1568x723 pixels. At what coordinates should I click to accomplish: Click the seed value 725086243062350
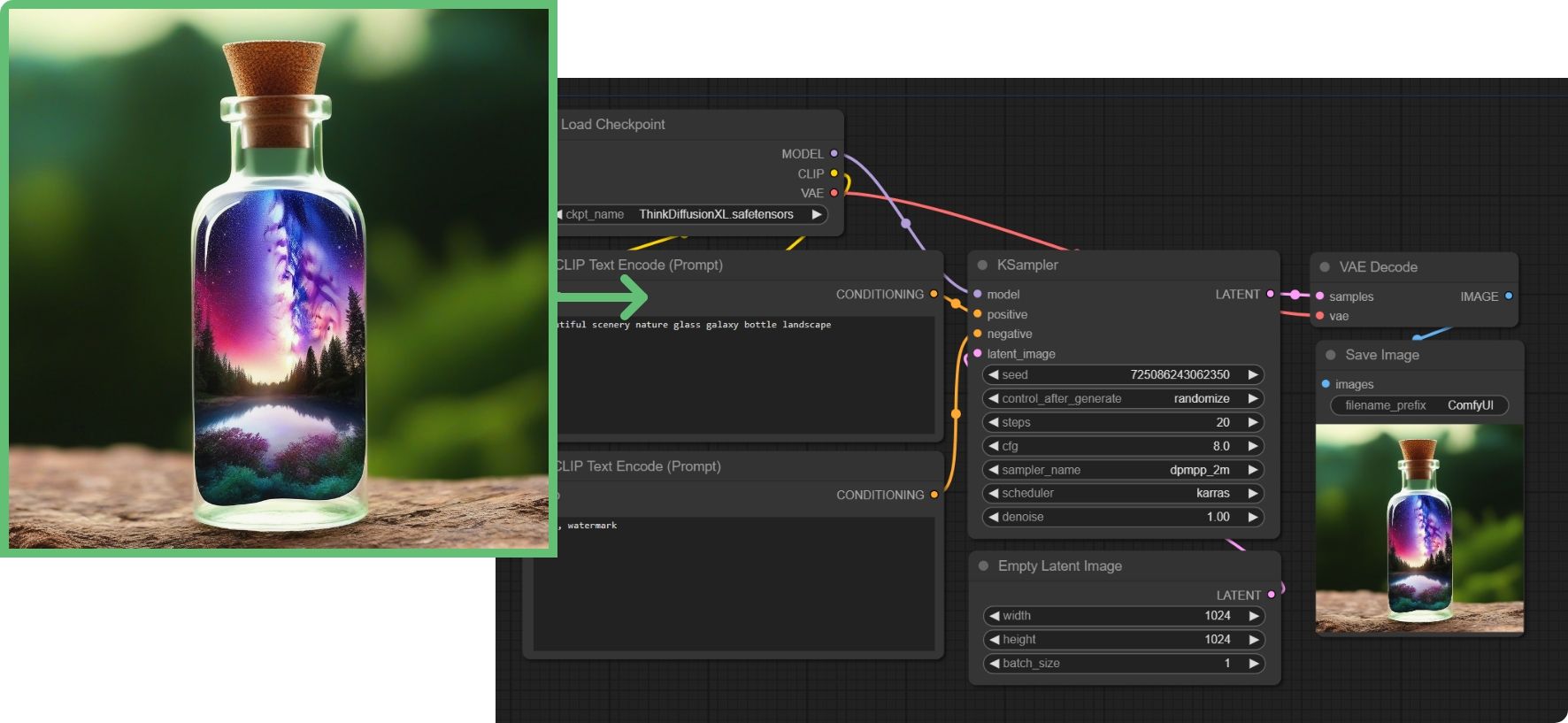pyautogui.click(x=1180, y=375)
